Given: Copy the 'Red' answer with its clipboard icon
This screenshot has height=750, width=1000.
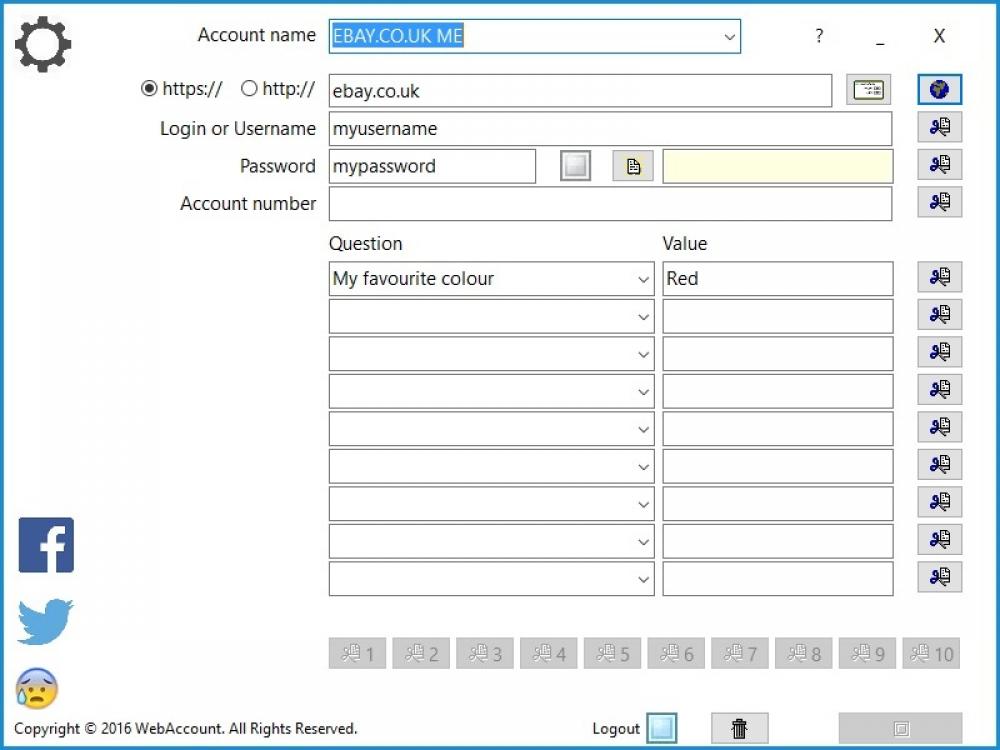Looking at the screenshot, I should (x=939, y=277).
